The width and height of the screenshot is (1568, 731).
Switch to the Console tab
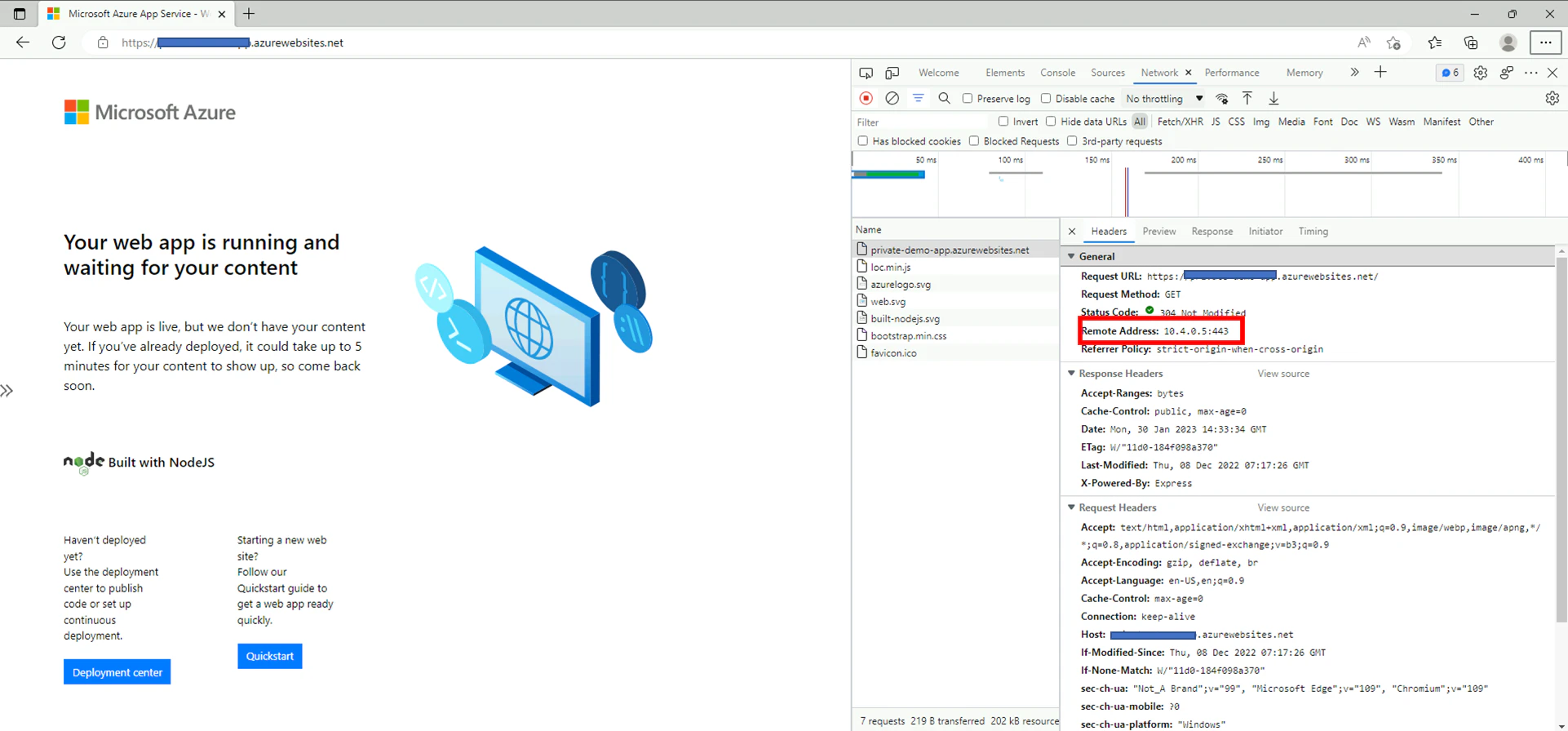(1057, 73)
